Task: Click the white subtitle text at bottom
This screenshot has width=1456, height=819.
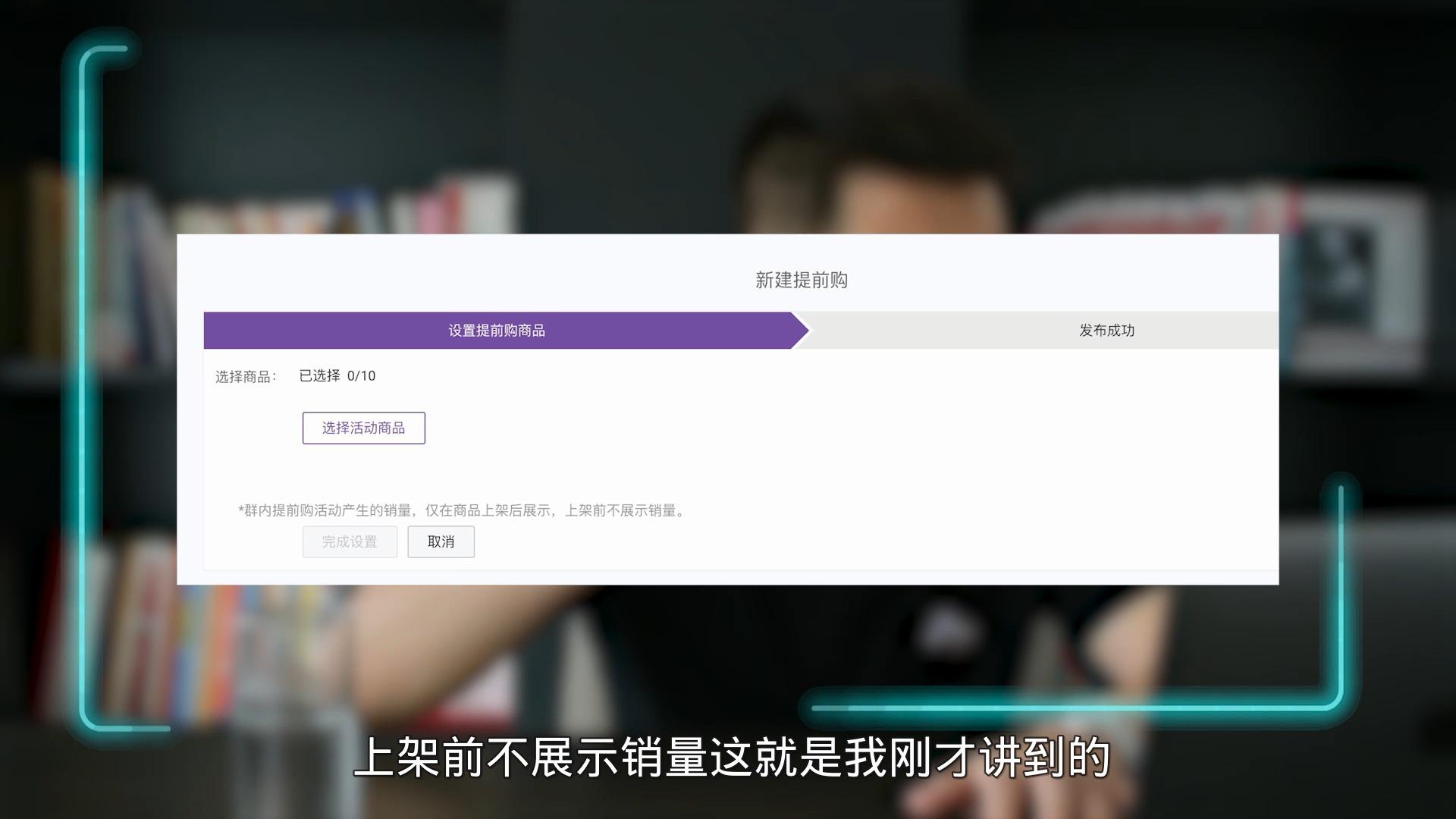Action: click(x=732, y=757)
